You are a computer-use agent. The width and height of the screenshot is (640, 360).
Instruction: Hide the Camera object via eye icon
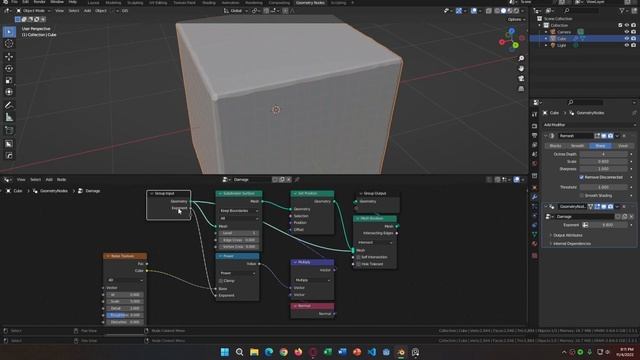[x=627, y=31]
